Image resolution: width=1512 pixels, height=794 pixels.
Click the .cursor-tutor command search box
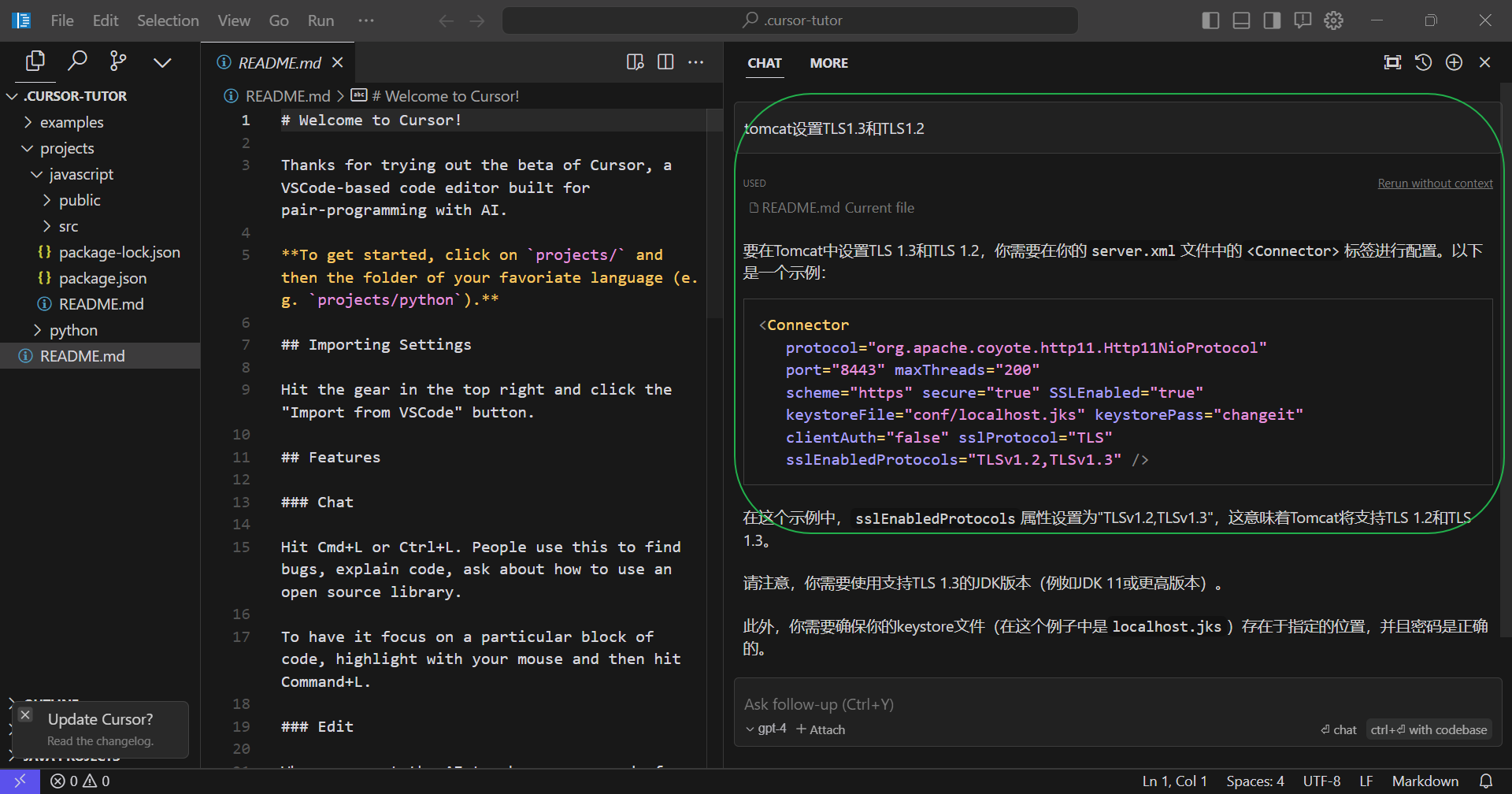[x=790, y=20]
